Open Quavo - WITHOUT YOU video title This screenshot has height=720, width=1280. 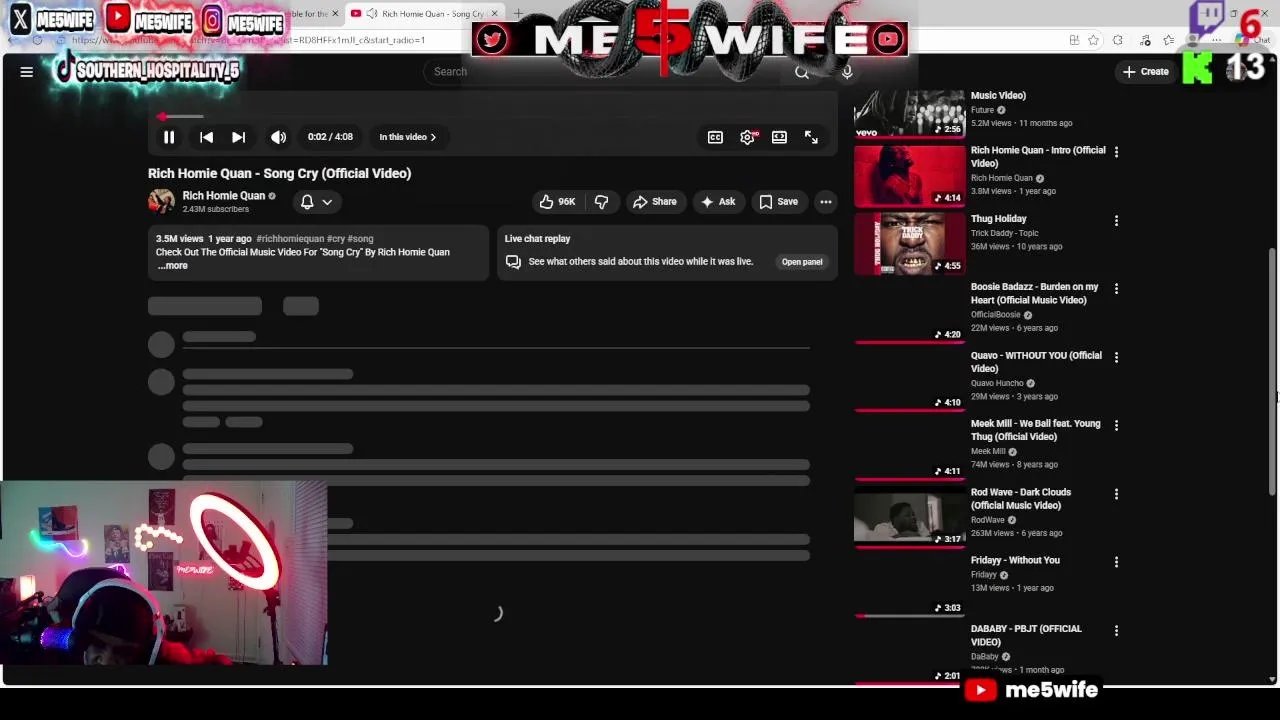point(1036,362)
